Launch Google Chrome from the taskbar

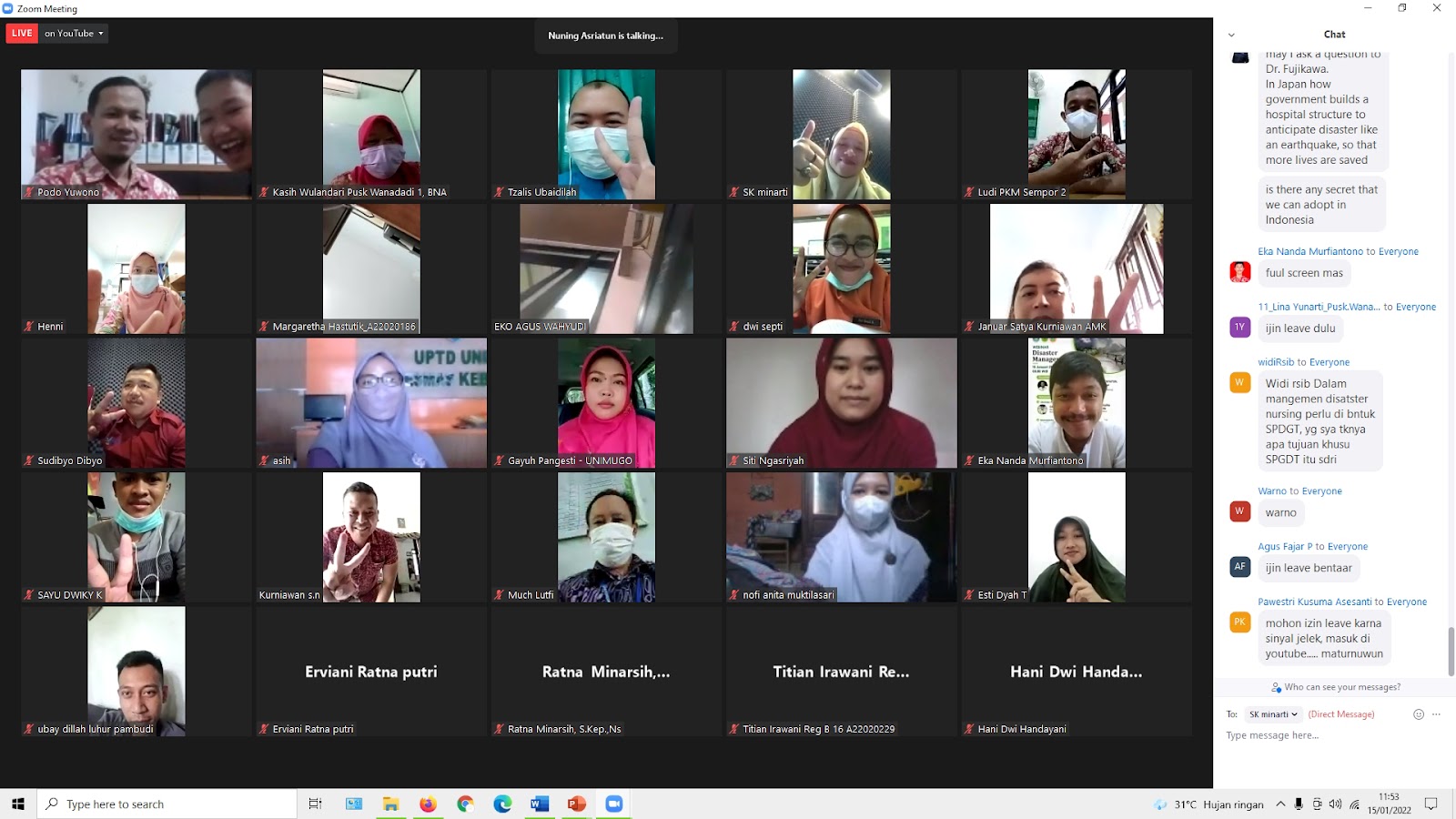tap(465, 804)
